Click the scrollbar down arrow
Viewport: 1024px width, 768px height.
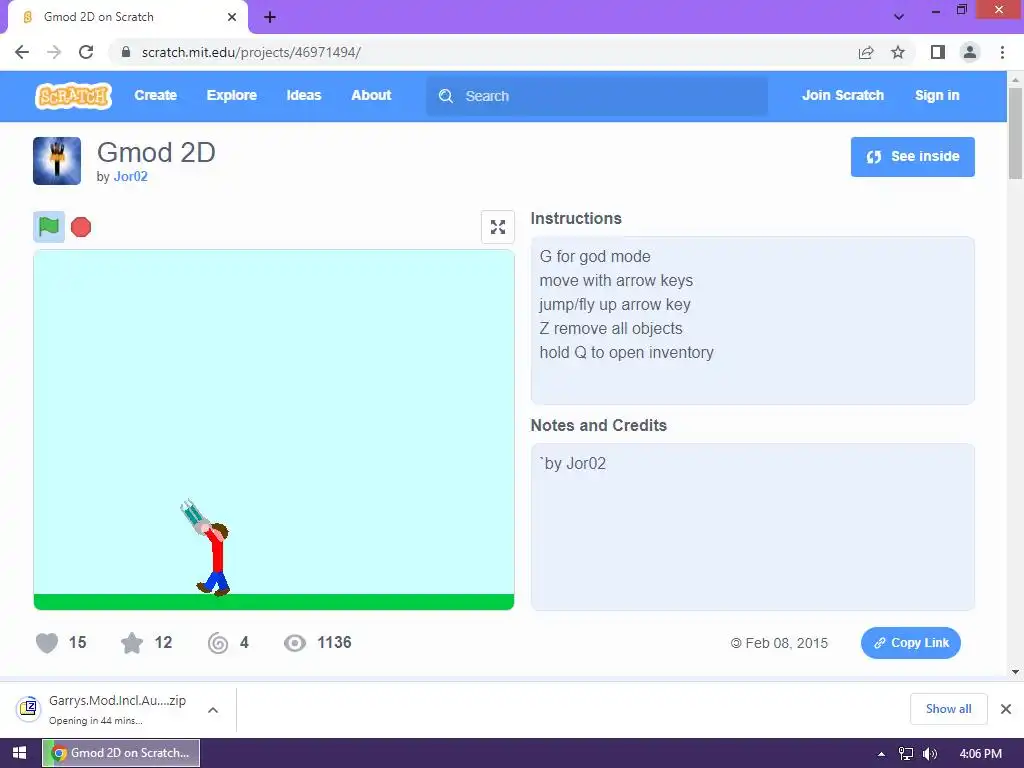coord(1015,671)
